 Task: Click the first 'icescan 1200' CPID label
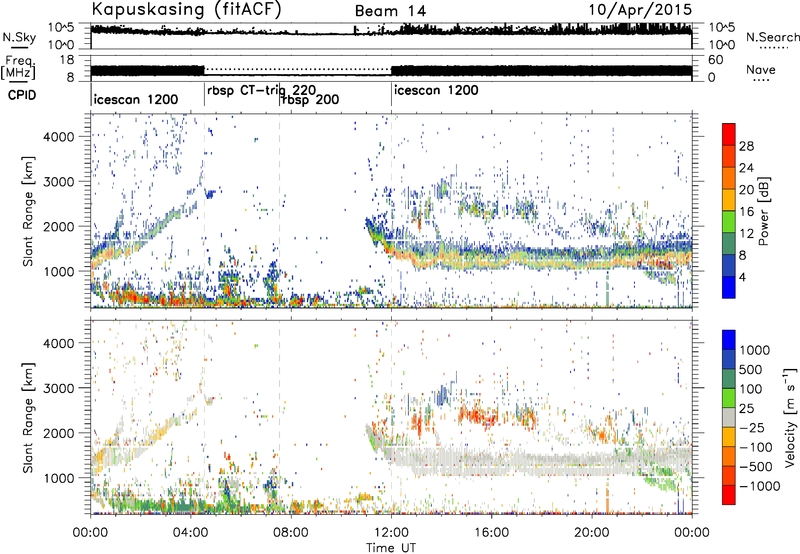[136, 99]
